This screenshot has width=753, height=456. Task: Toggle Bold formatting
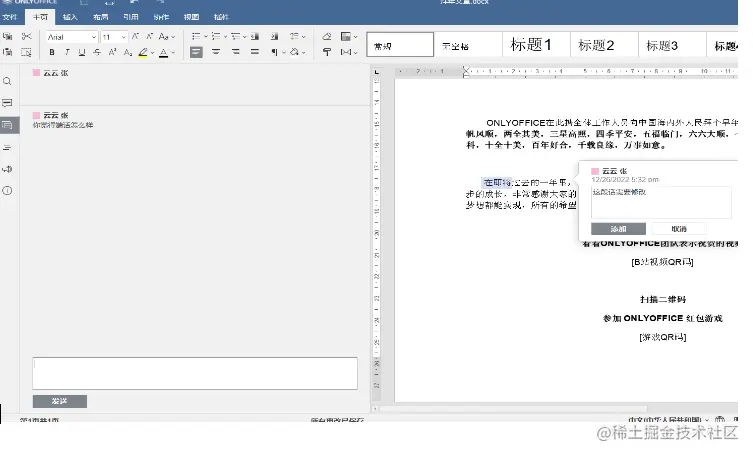pyautogui.click(x=52, y=52)
